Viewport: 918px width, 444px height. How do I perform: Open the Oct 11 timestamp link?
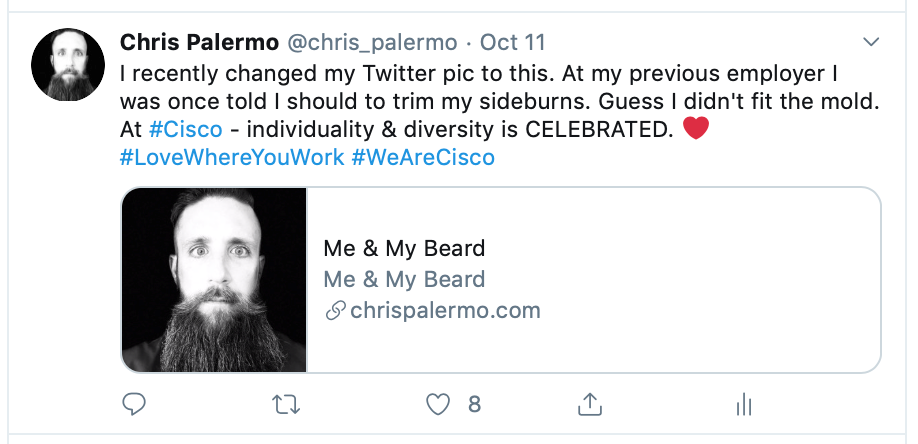(513, 43)
